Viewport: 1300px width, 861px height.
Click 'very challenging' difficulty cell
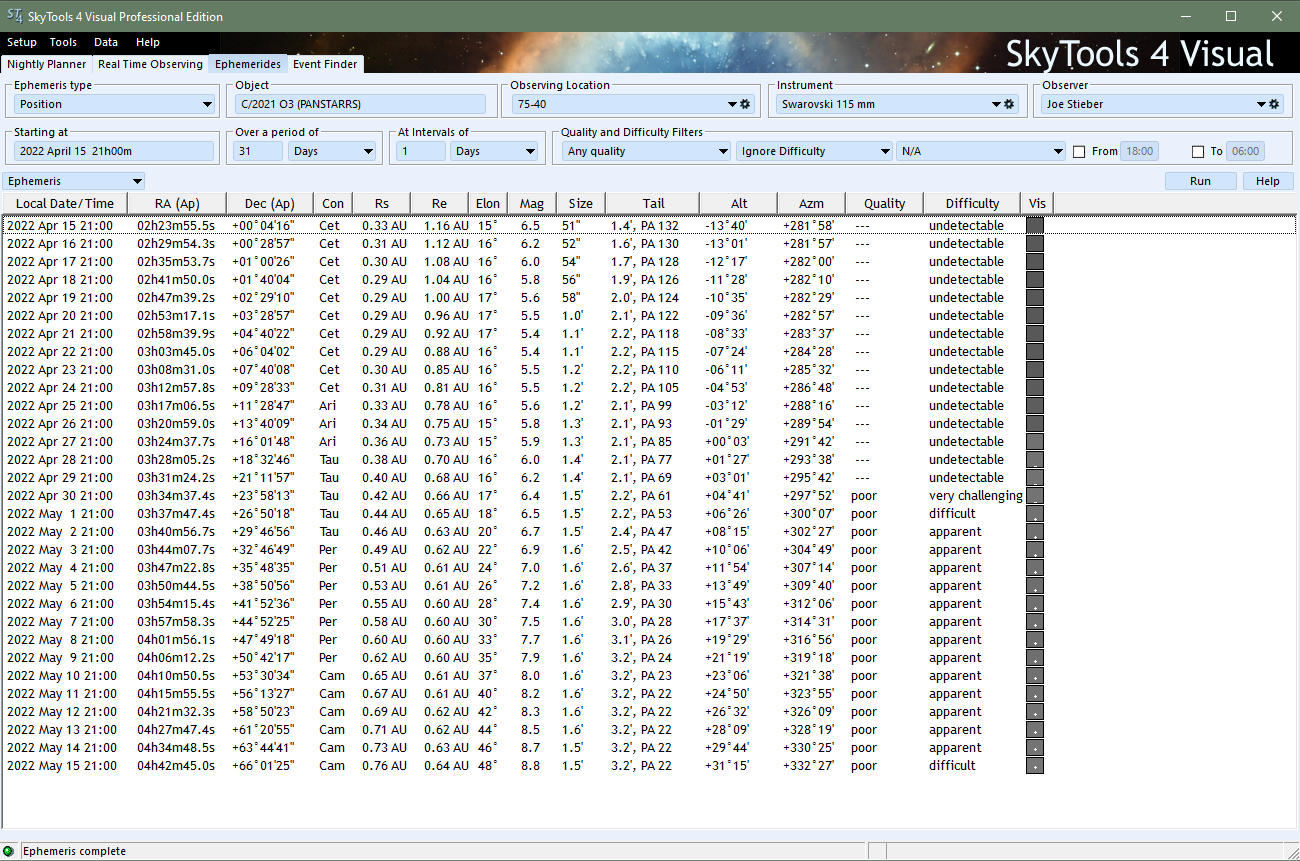point(975,496)
